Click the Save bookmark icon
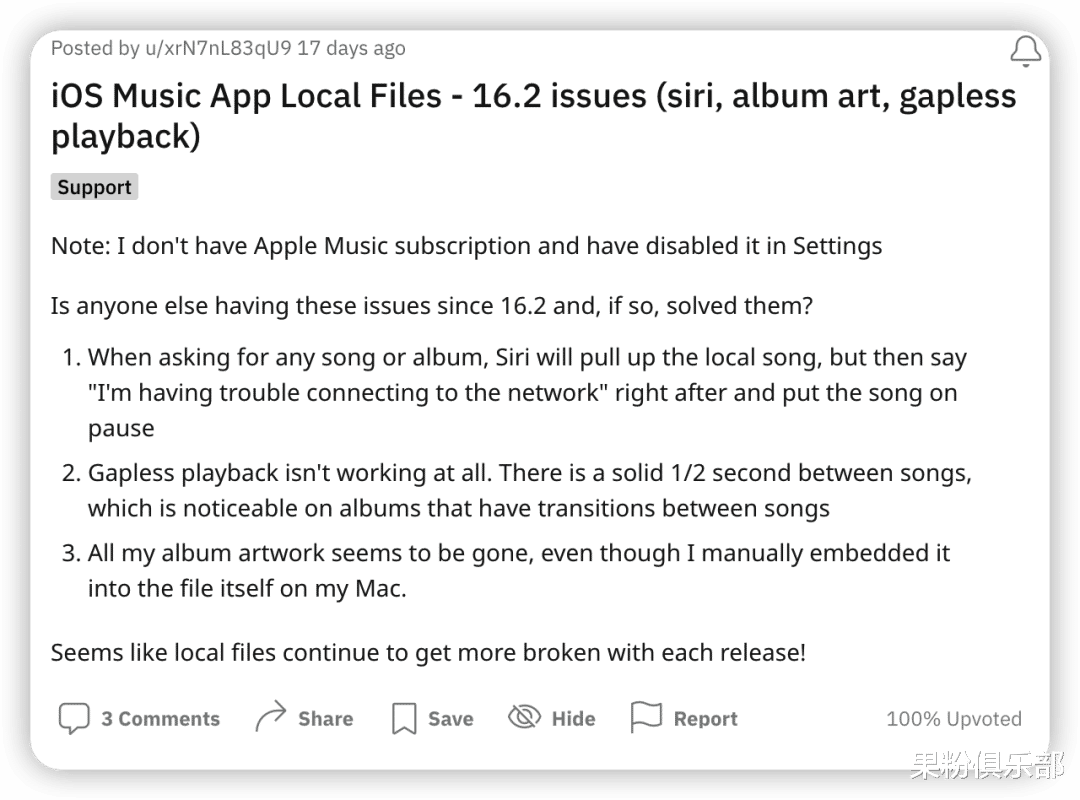Image resolution: width=1080 pixels, height=800 pixels. coord(403,717)
